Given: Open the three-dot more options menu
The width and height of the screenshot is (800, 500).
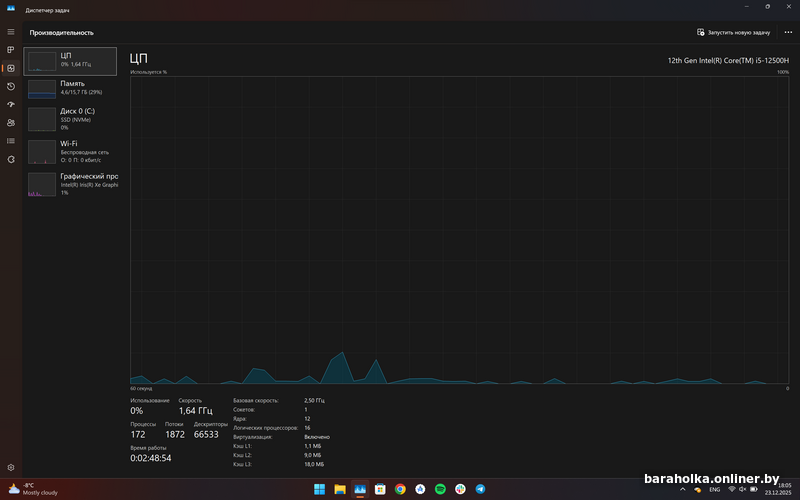Looking at the screenshot, I should (788, 32).
